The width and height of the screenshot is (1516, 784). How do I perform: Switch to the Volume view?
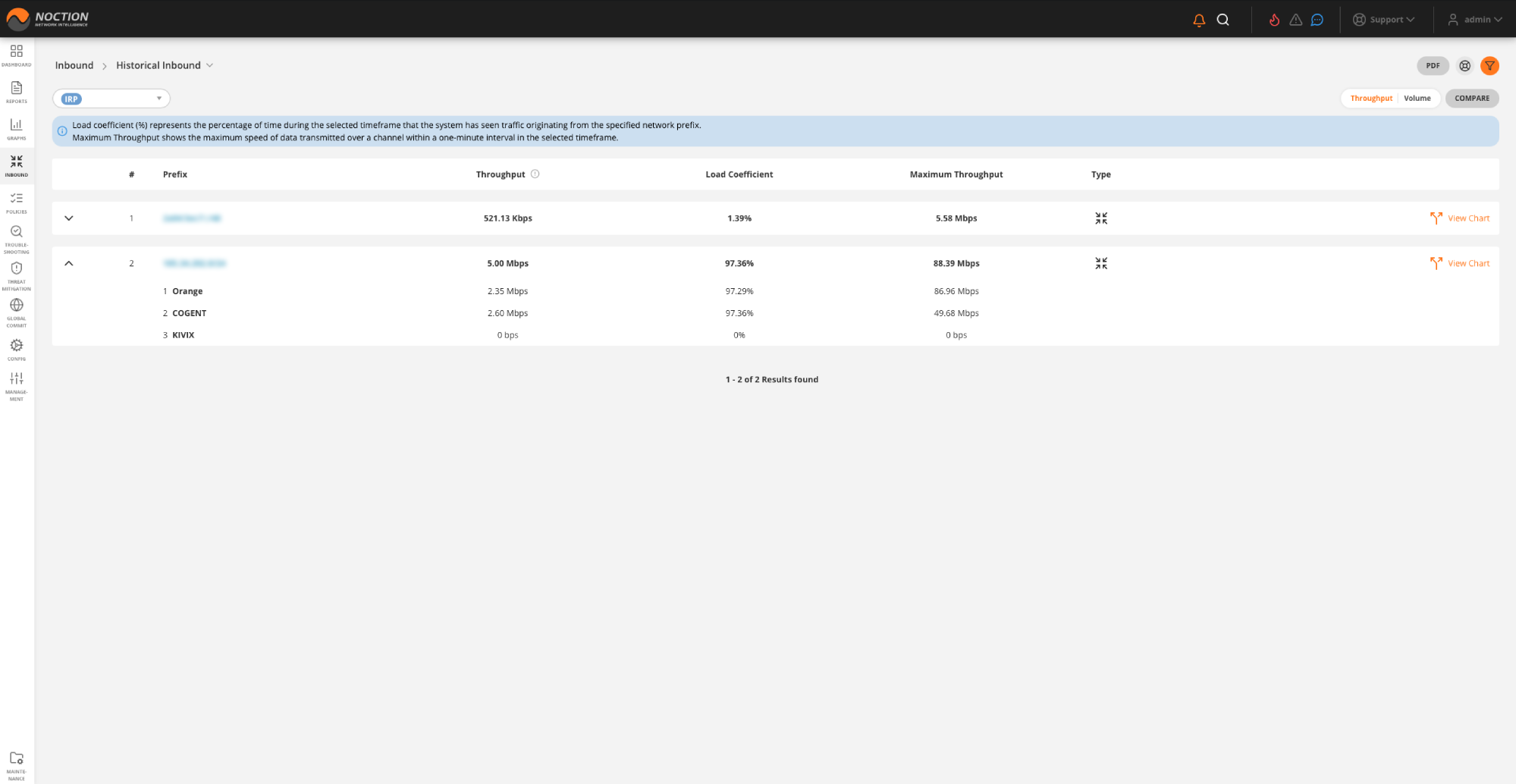[x=1417, y=98]
